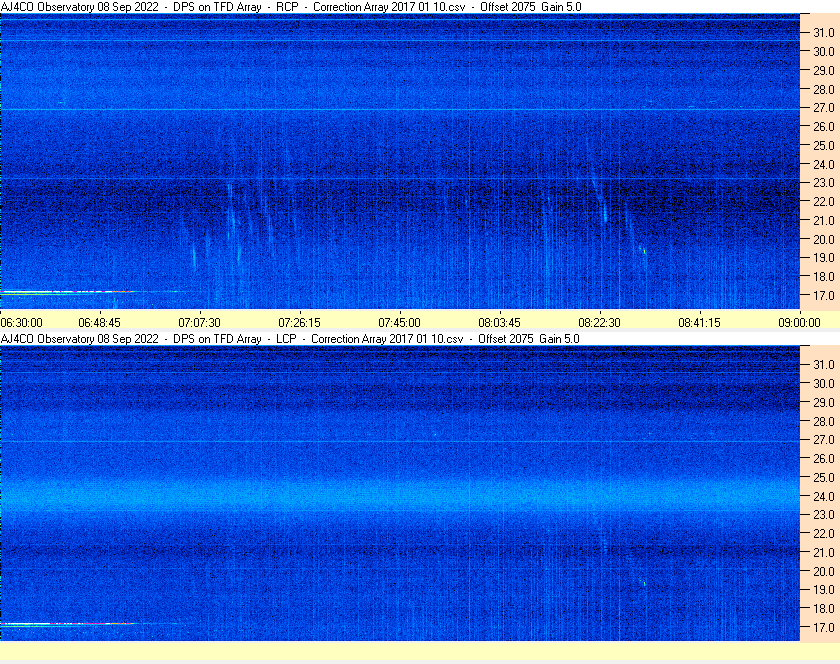This screenshot has width=840, height=664.
Task: Click the 06:30:00 time axis label
Action: (x=21, y=323)
